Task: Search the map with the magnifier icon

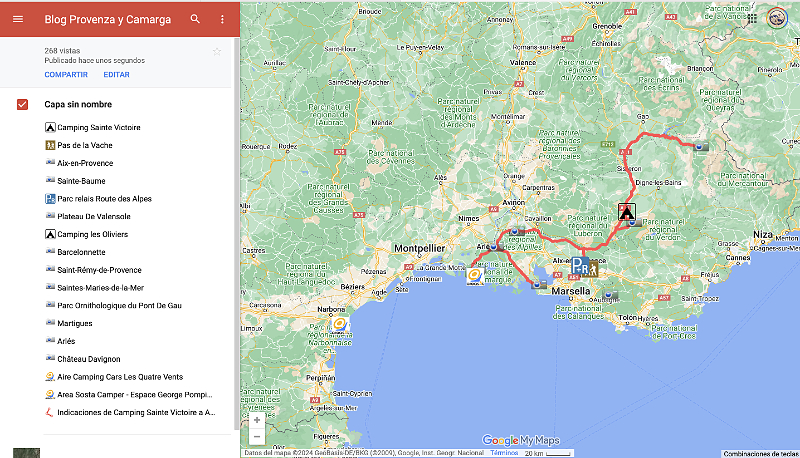Action: point(195,19)
